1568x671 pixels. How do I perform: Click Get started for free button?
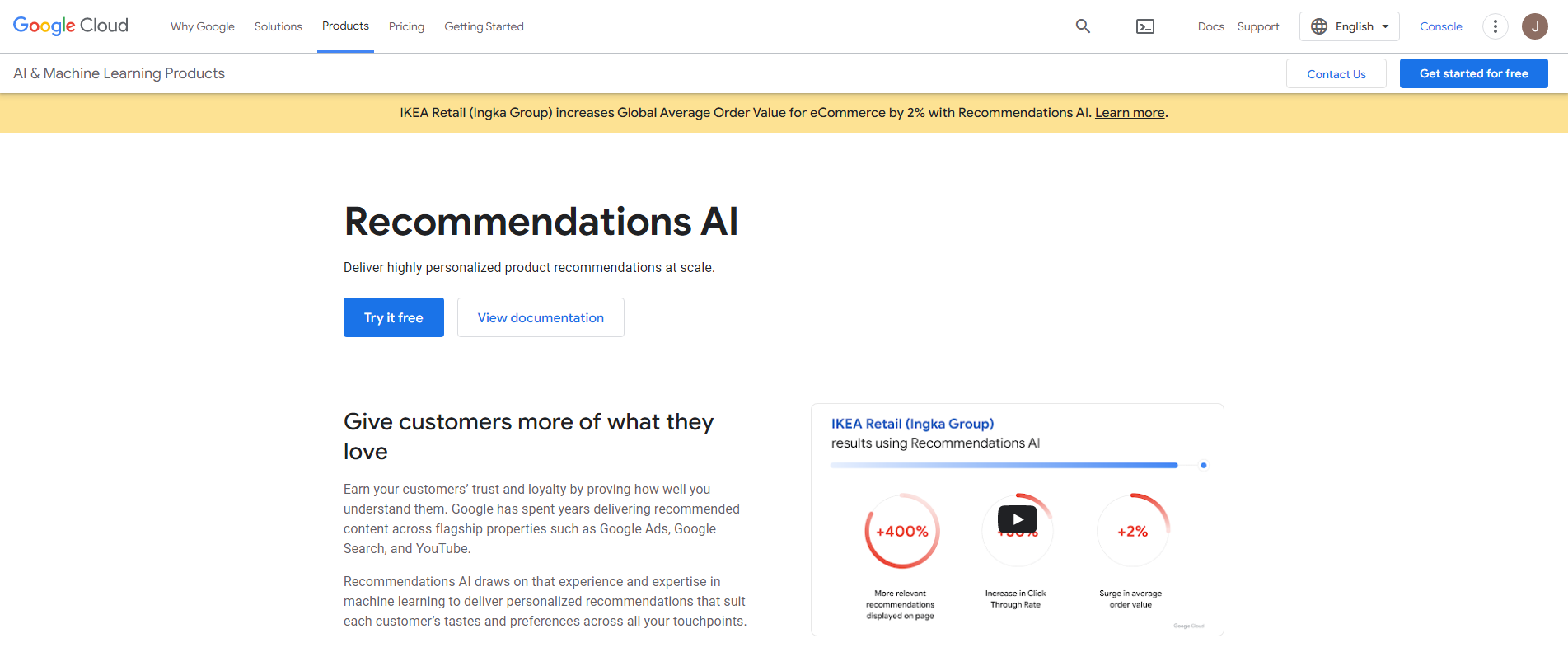tap(1474, 73)
